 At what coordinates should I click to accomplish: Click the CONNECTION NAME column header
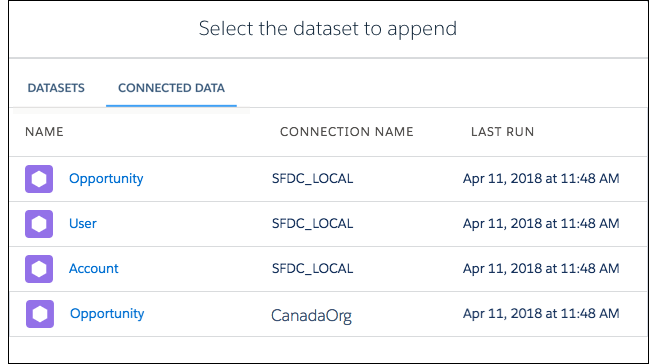347,132
